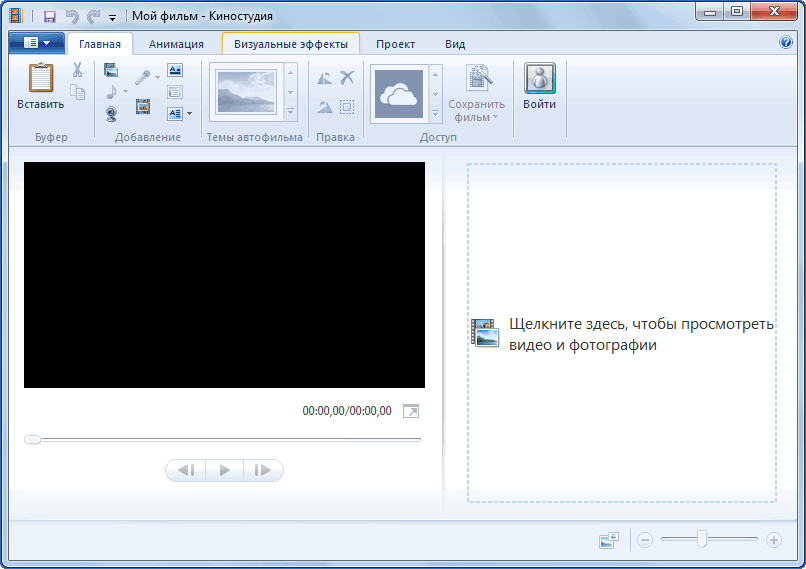
Task: Click the storyboard video and photo icon
Action: coord(485,333)
